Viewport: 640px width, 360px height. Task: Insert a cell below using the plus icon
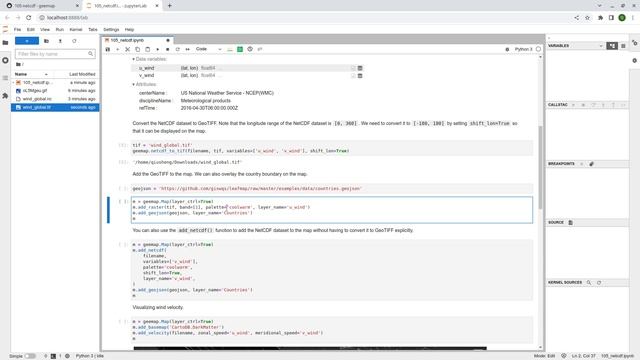118,49
